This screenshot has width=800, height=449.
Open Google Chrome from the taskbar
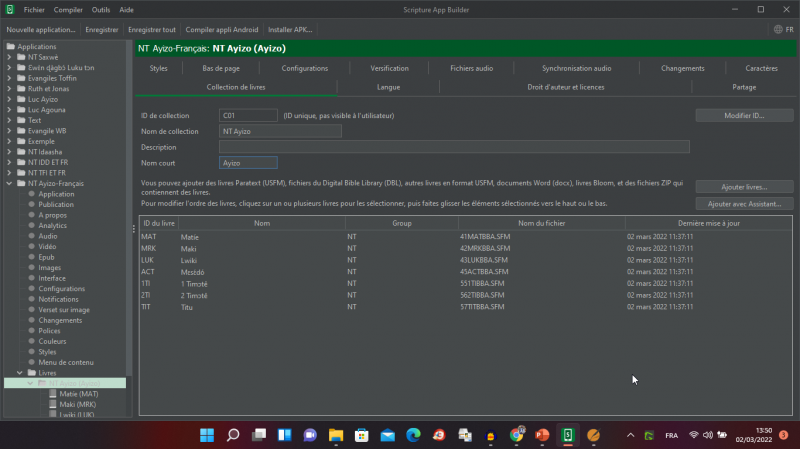pyautogui.click(x=516, y=435)
